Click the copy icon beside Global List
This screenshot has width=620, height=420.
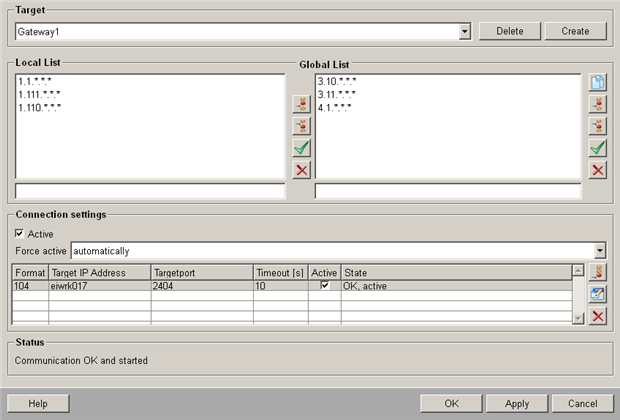[598, 82]
